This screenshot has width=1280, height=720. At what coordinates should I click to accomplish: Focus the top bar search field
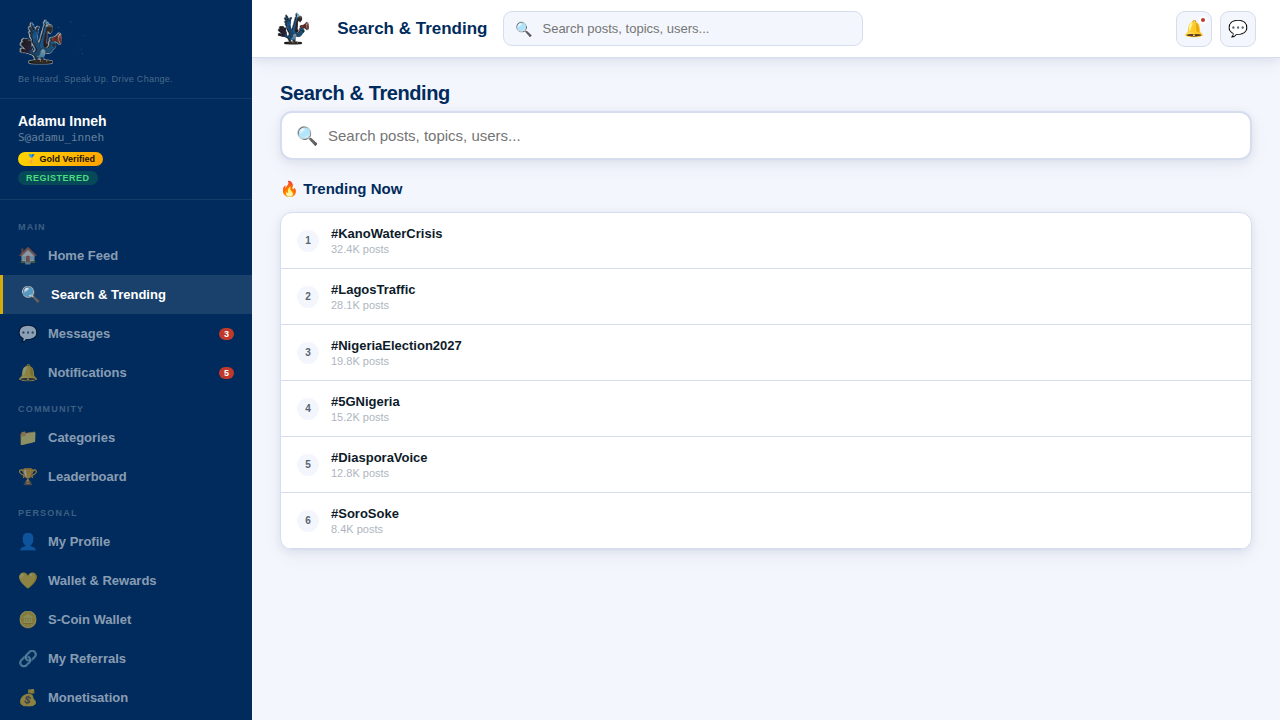point(683,29)
